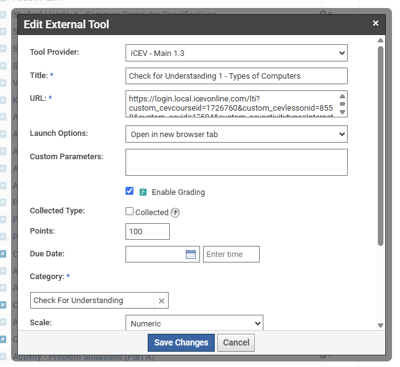
Task: Click the dialog scrollbar up arrow
Action: [x=380, y=40]
